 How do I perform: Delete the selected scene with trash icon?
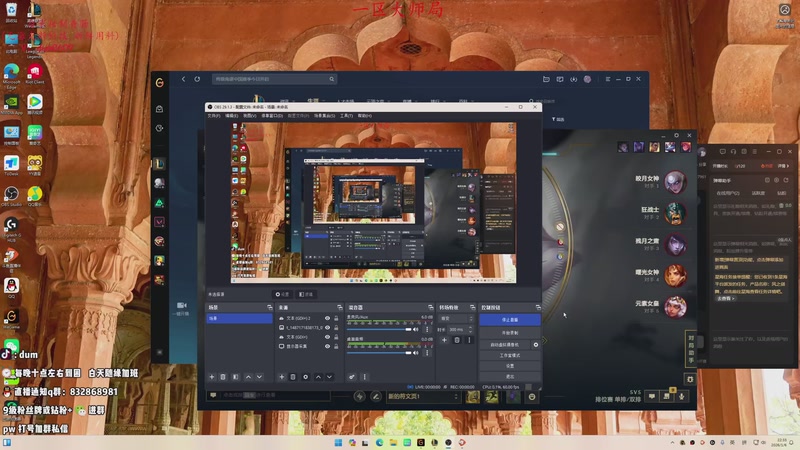pos(223,377)
